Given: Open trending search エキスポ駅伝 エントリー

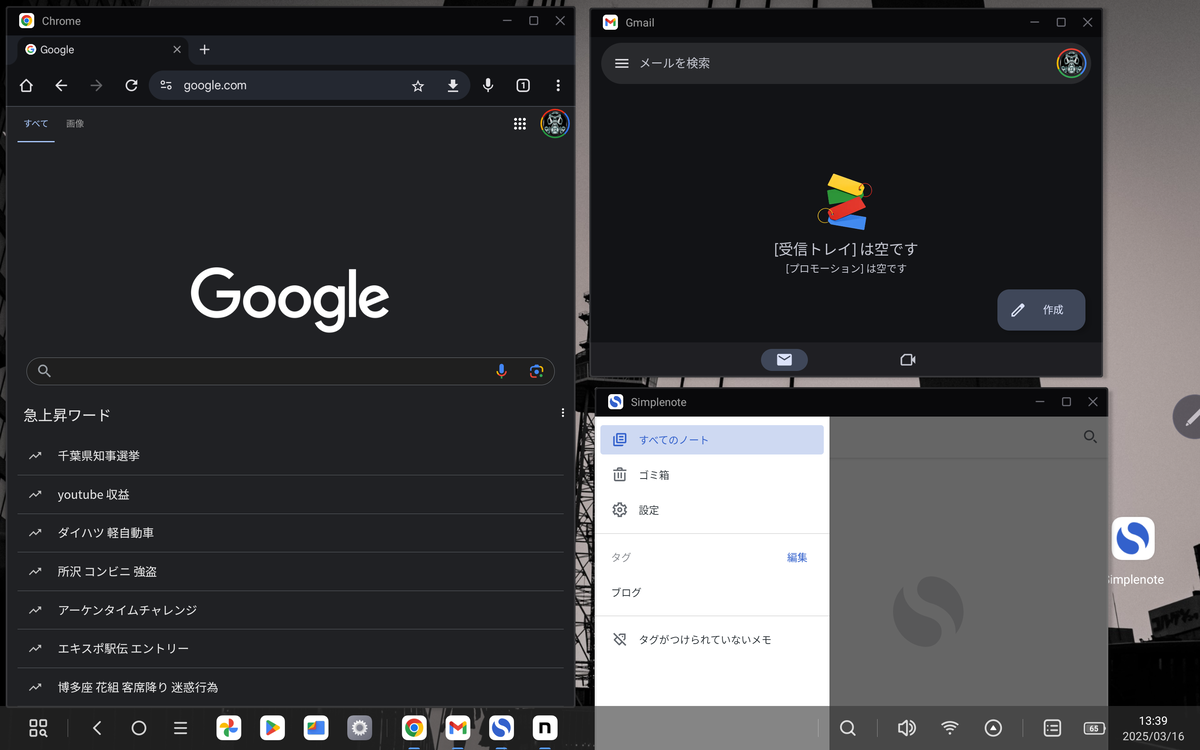Looking at the screenshot, I should [290, 649].
